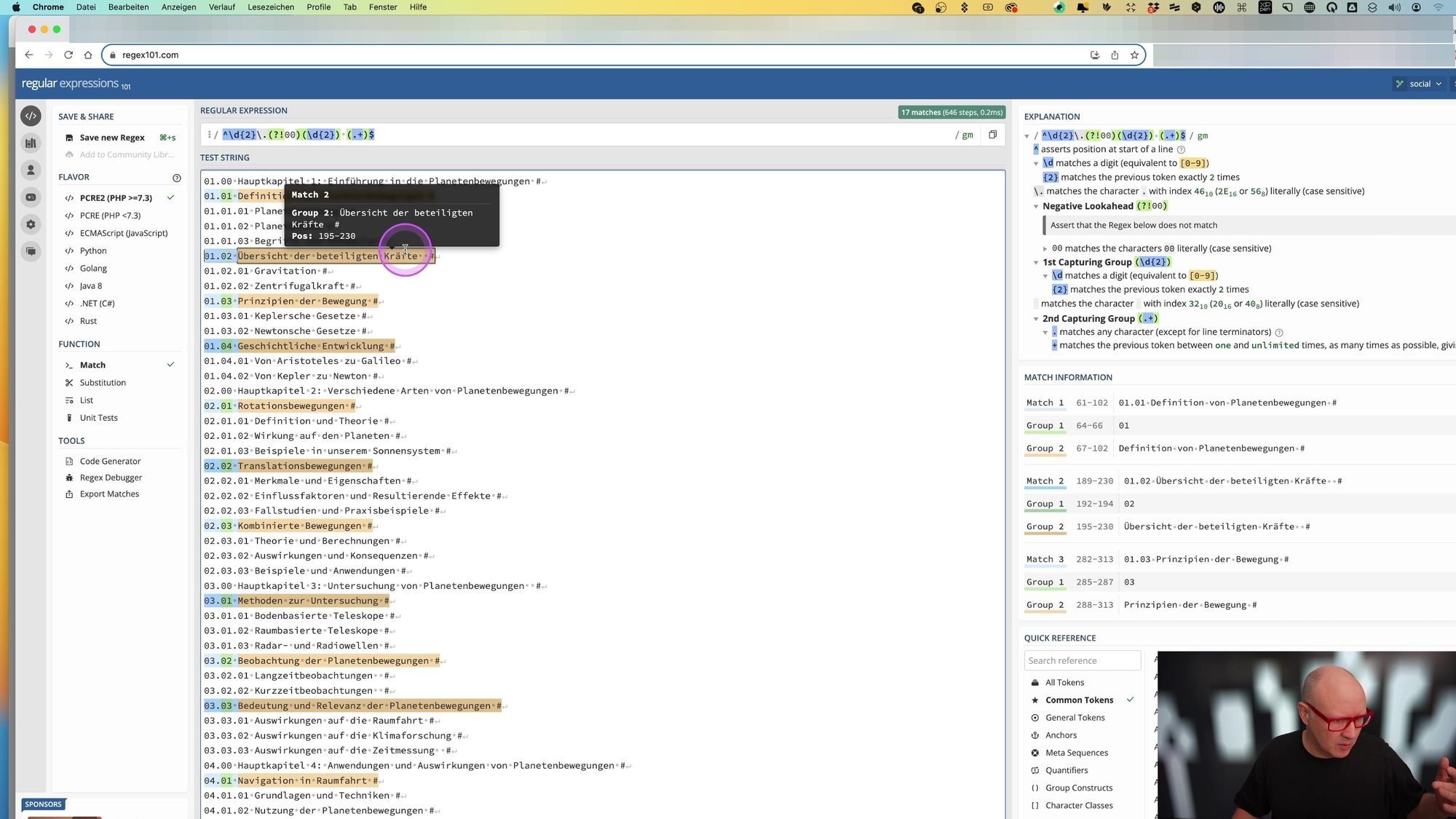Bookmark this page with the star
The width and height of the screenshot is (1456, 819).
1134,55
